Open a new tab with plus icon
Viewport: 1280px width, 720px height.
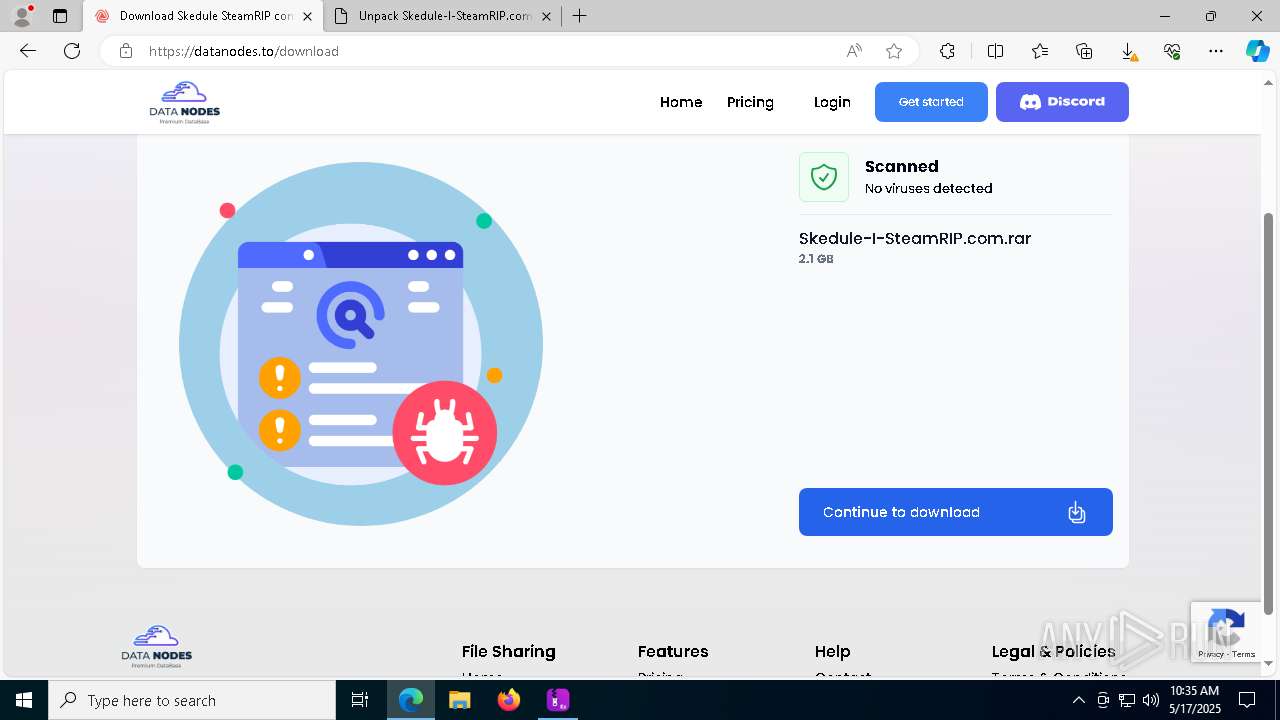coord(579,16)
